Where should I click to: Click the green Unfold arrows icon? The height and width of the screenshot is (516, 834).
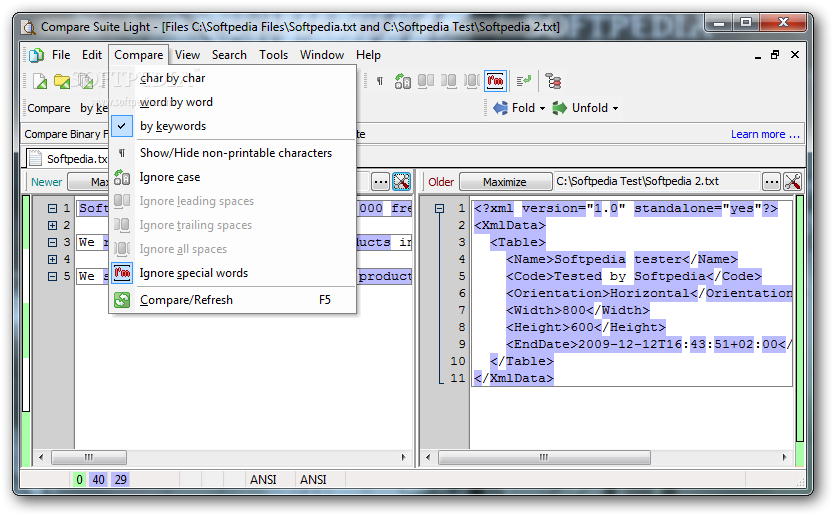click(559, 108)
